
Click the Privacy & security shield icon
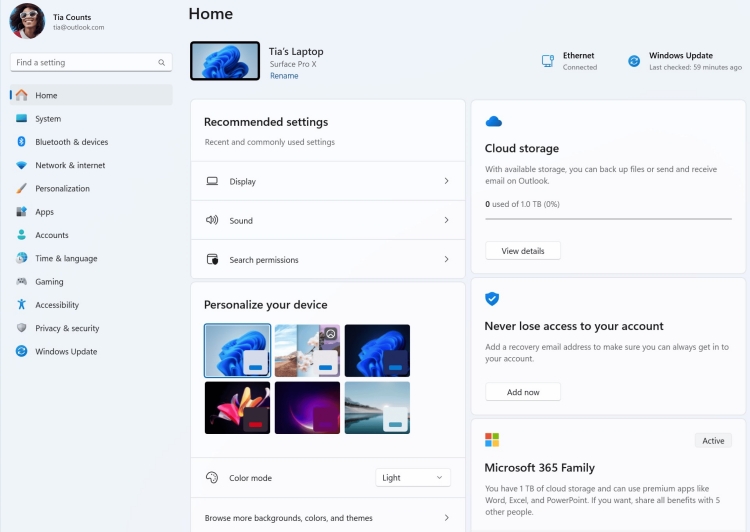pyautogui.click(x=22, y=328)
